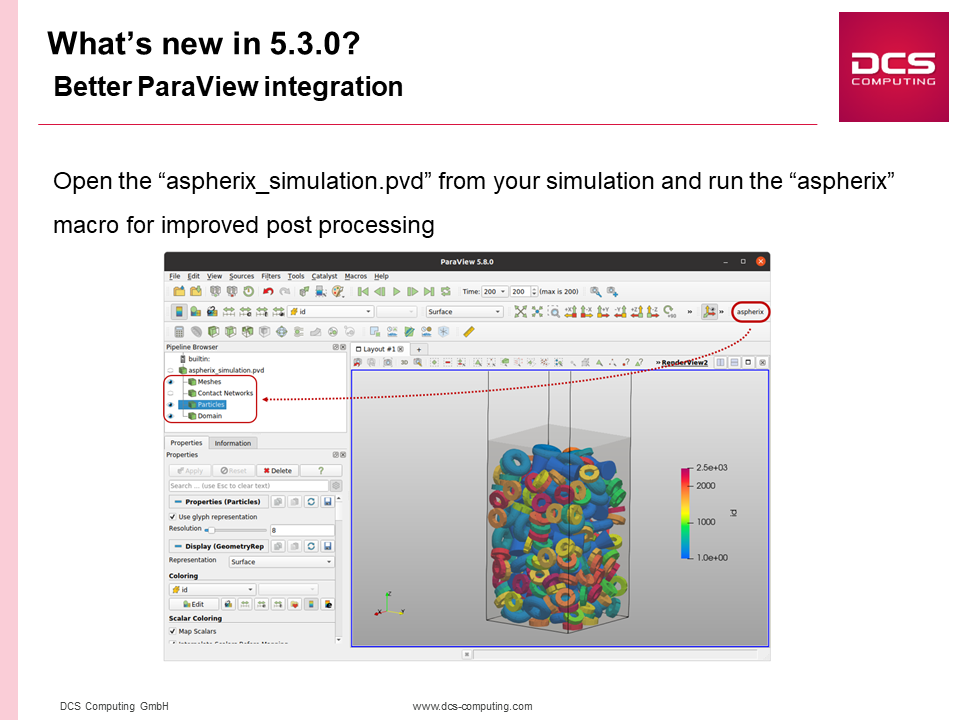The image size is (960, 720).
Task: Open the File menu
Action: tap(174, 276)
